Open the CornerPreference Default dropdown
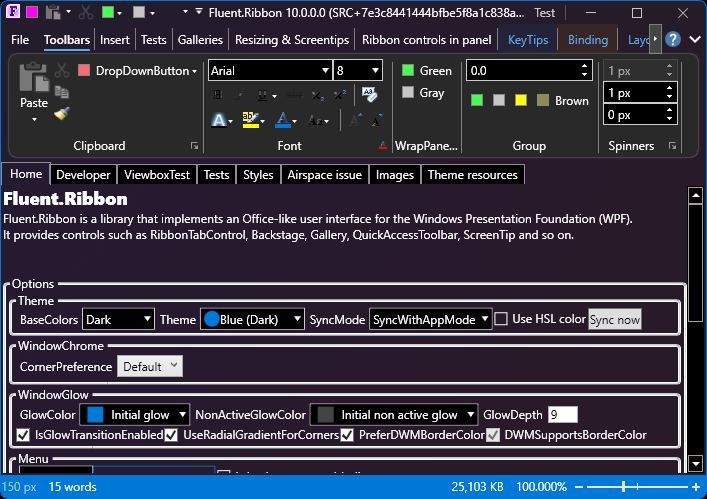 click(x=150, y=366)
